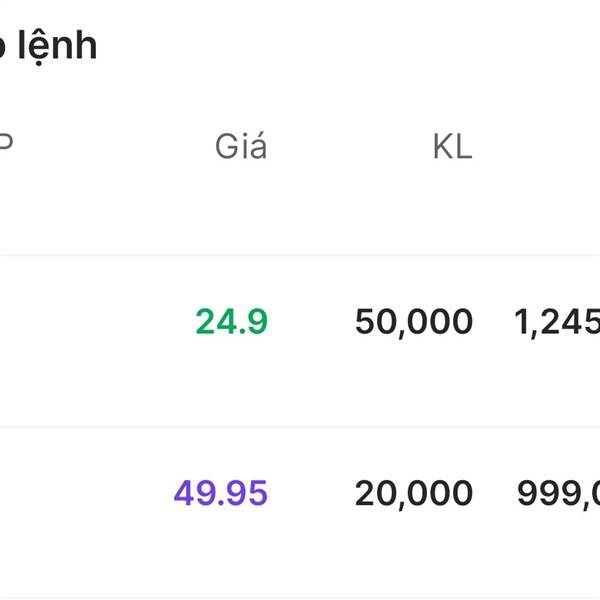
Task: Click the 50,000 volume cell
Action: pos(414,322)
